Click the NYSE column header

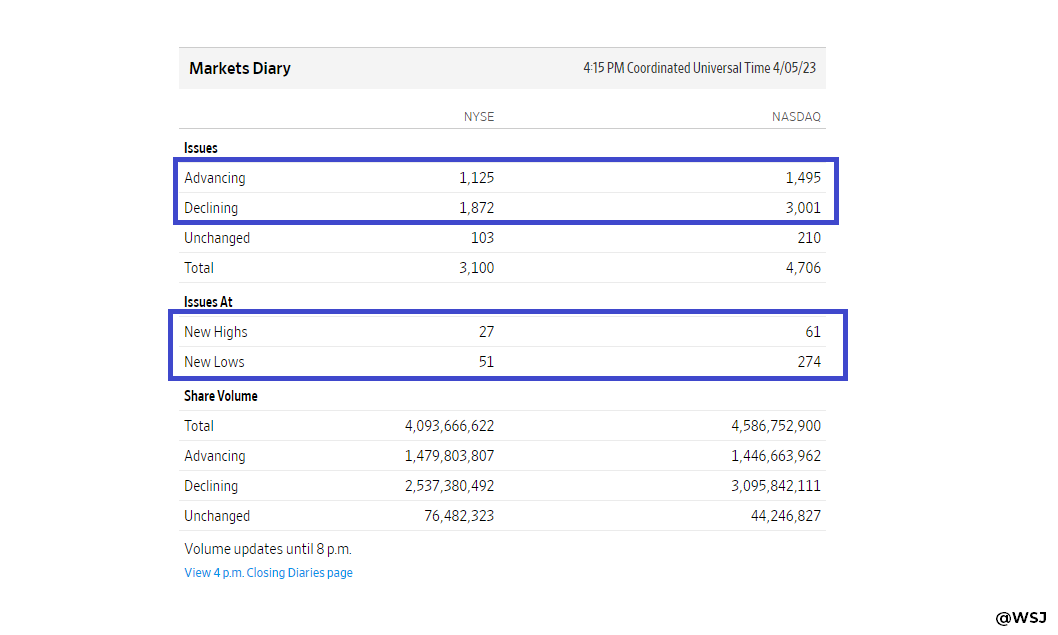point(478,117)
